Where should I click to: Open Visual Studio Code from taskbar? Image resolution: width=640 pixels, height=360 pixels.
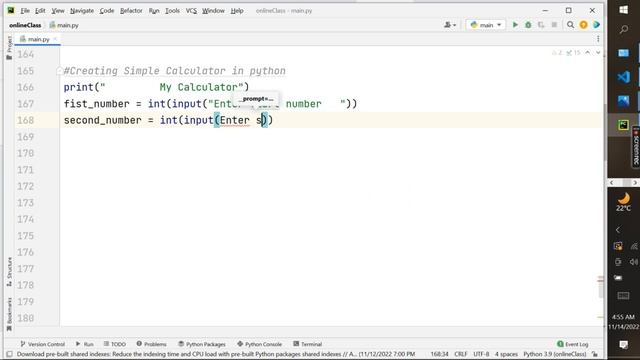tap(623, 77)
